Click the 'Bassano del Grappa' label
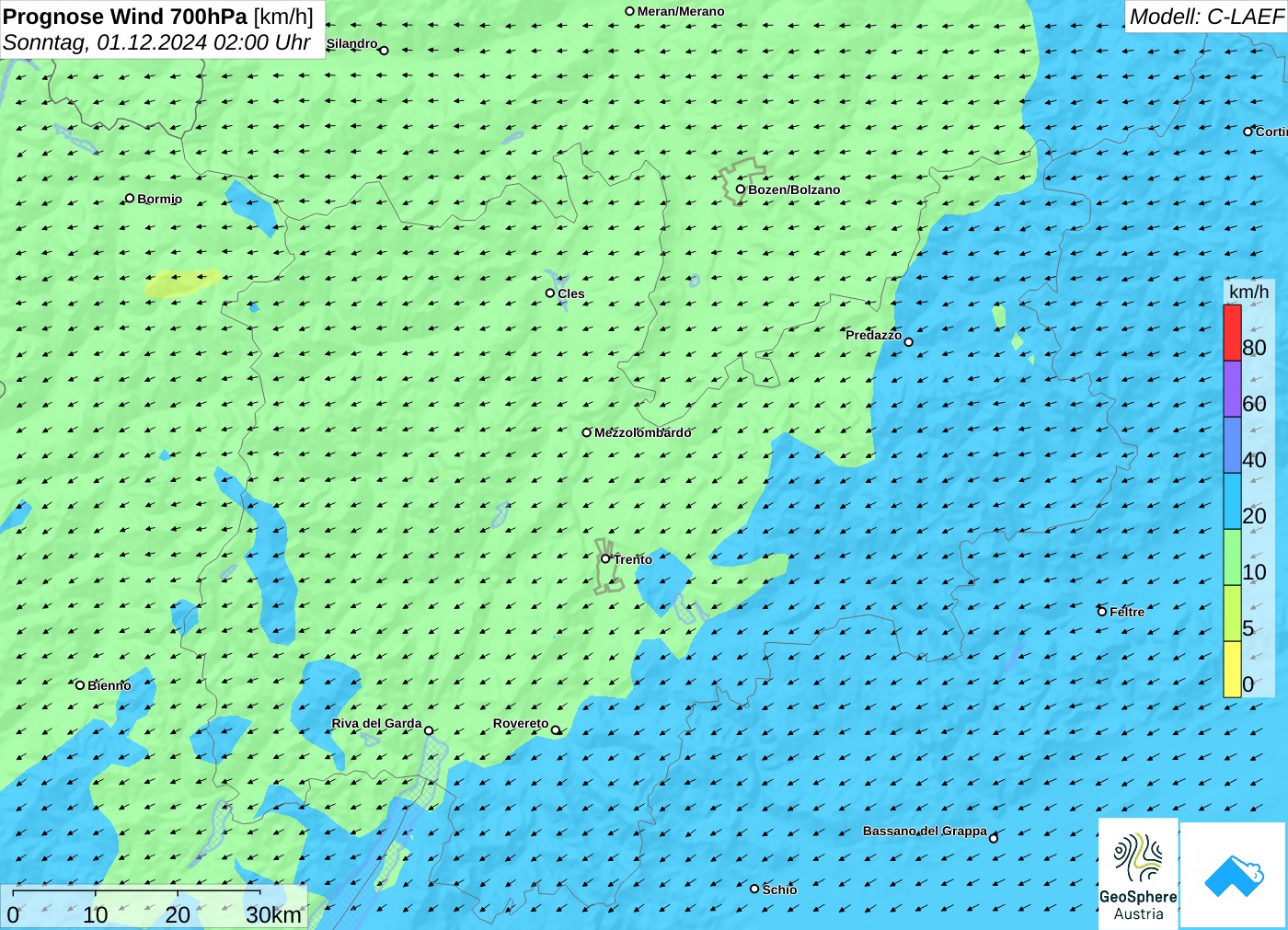This screenshot has width=1288, height=930. click(x=925, y=831)
